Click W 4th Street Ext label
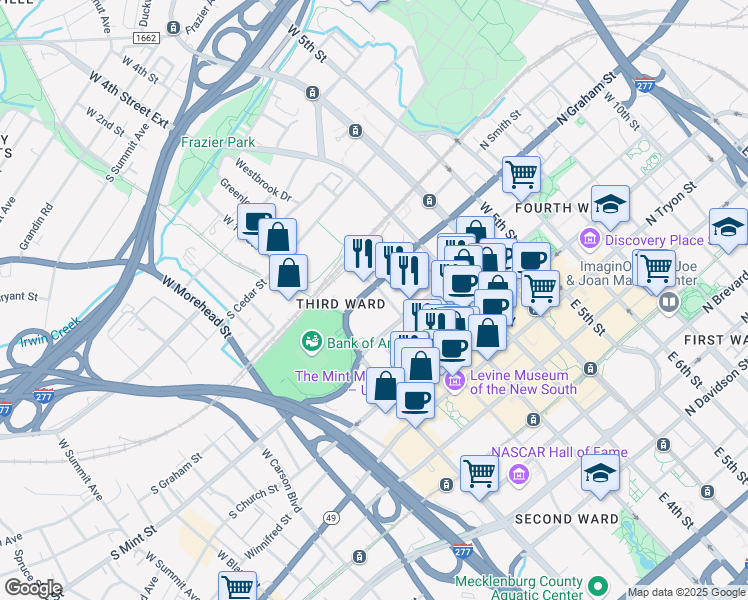Viewport: 748px width, 600px height. point(129,100)
